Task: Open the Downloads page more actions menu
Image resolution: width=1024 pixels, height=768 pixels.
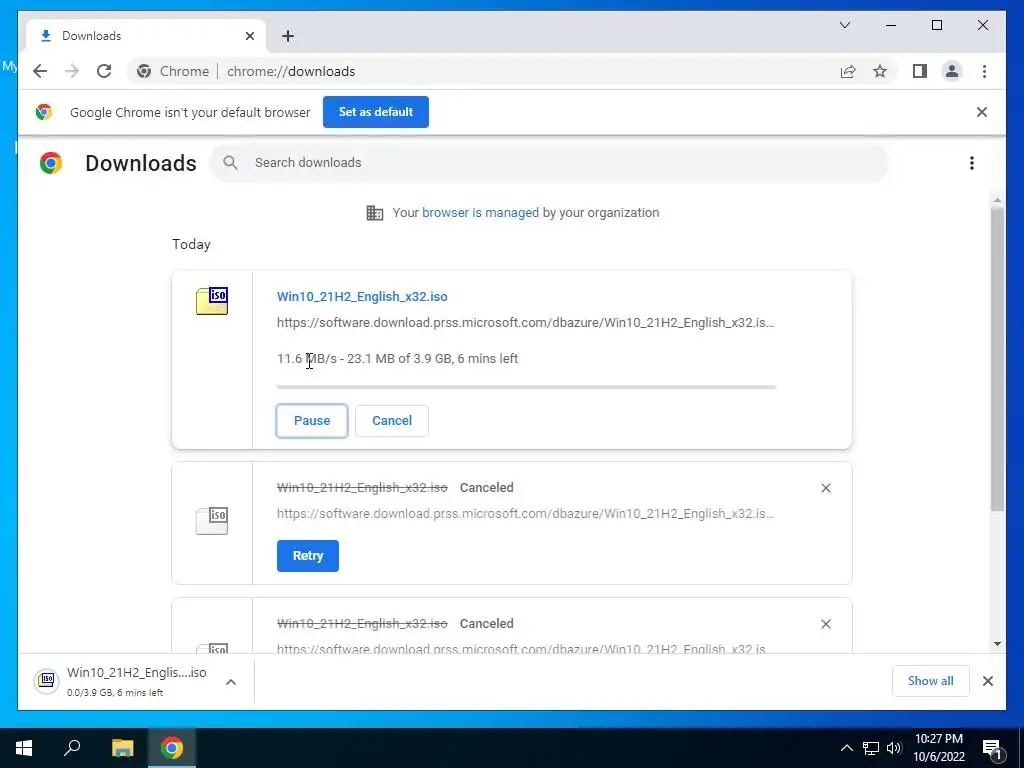Action: tap(972, 163)
